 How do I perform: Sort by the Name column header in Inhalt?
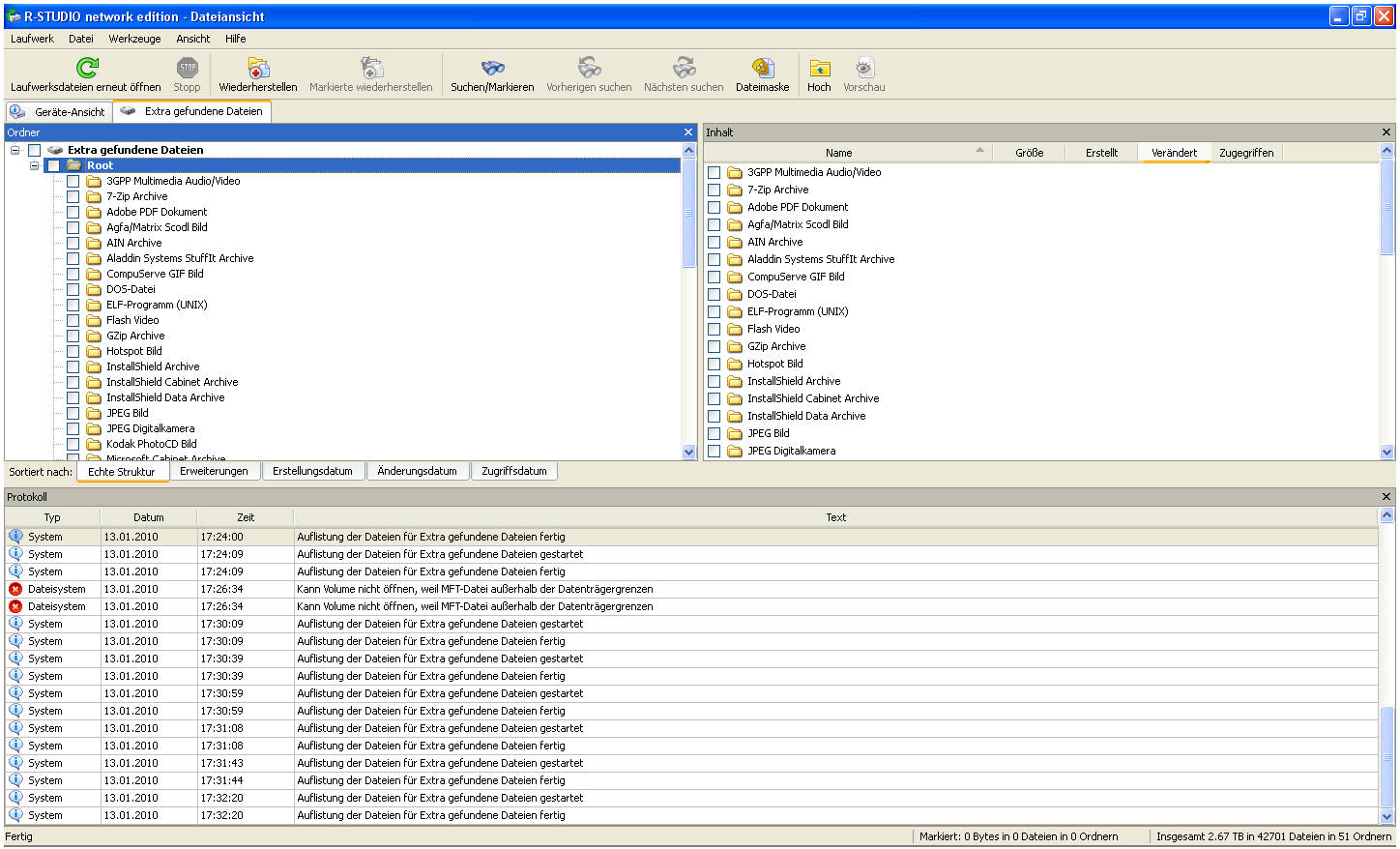pyautogui.click(x=838, y=153)
